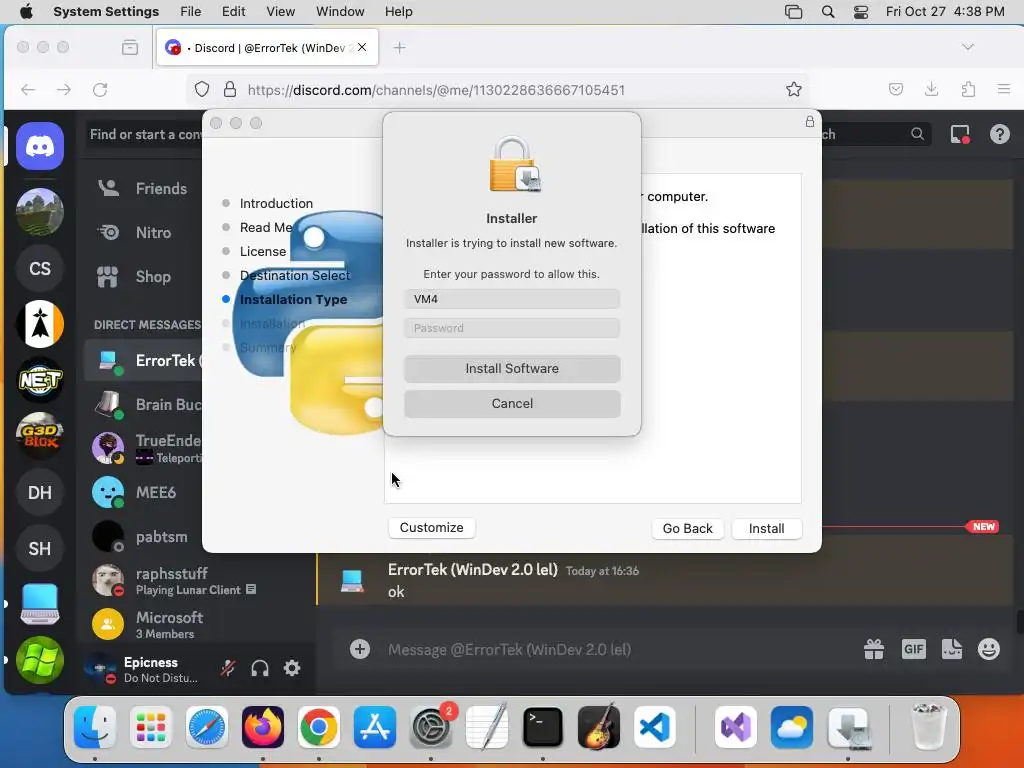Open Discord user settings gear
This screenshot has height=768, width=1024.
[x=292, y=668]
